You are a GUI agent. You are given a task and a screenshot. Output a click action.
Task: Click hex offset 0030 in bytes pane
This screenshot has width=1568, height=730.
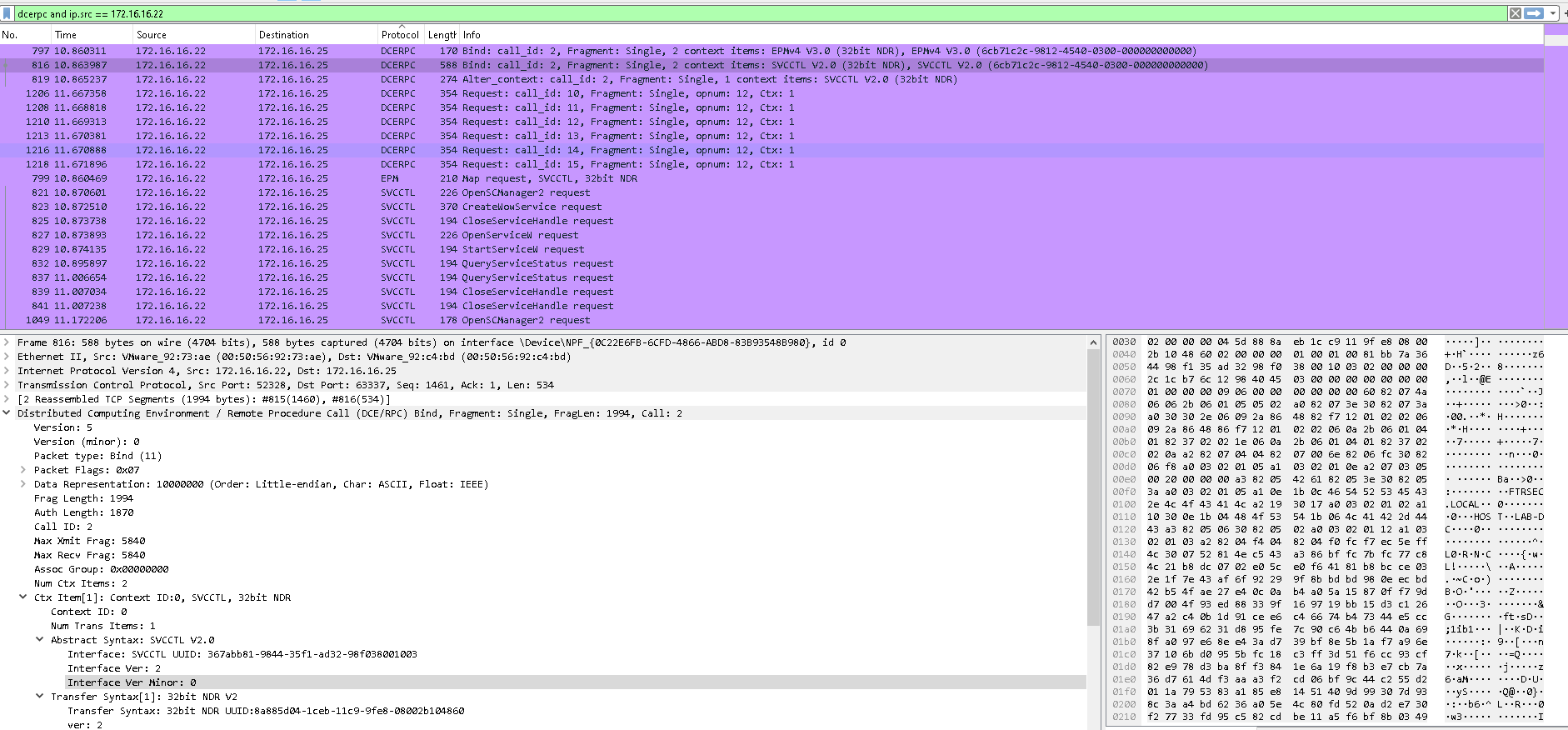pyautogui.click(x=1124, y=342)
